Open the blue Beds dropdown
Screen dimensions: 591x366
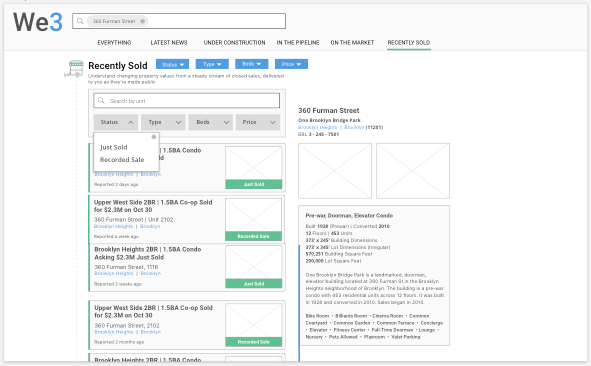(251, 64)
